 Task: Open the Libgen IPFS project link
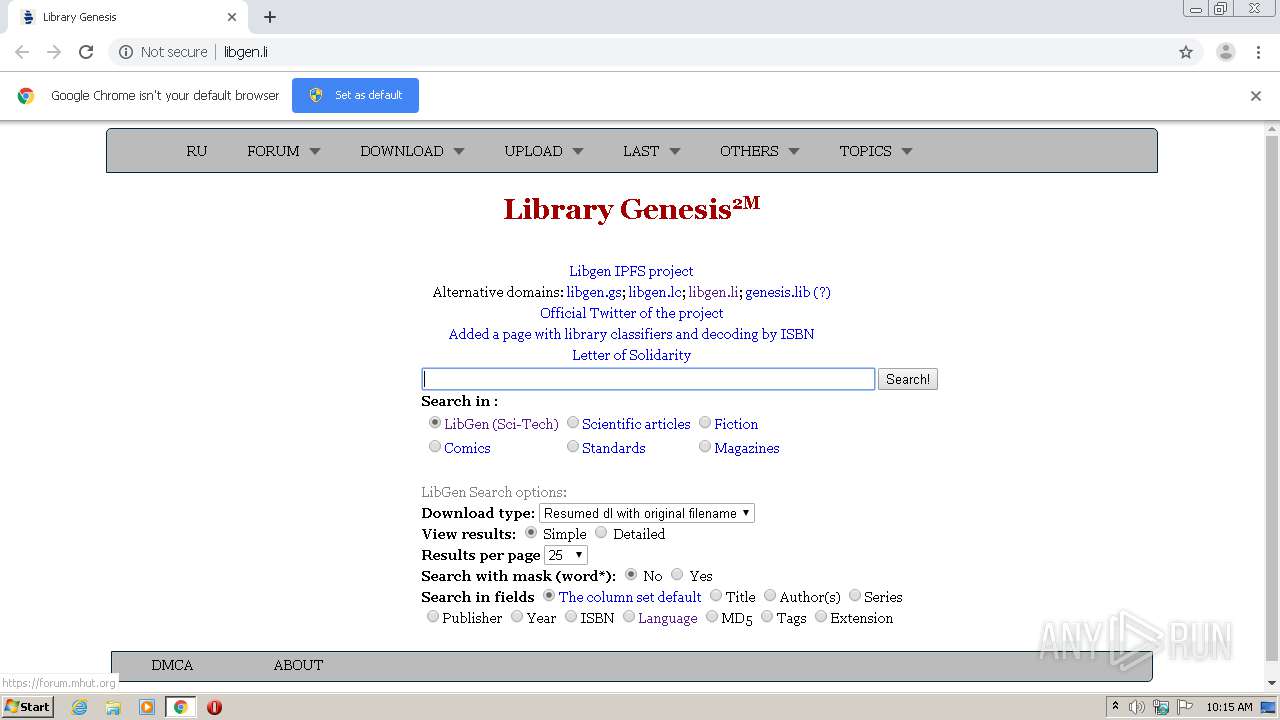[631, 271]
